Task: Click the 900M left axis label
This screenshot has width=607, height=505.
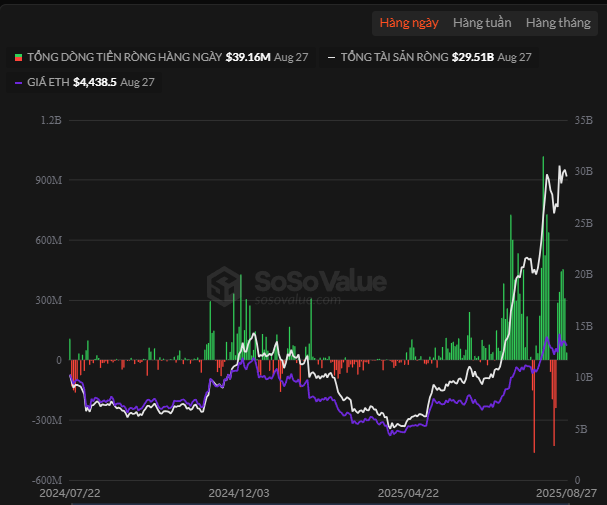Action: pyautogui.click(x=49, y=180)
